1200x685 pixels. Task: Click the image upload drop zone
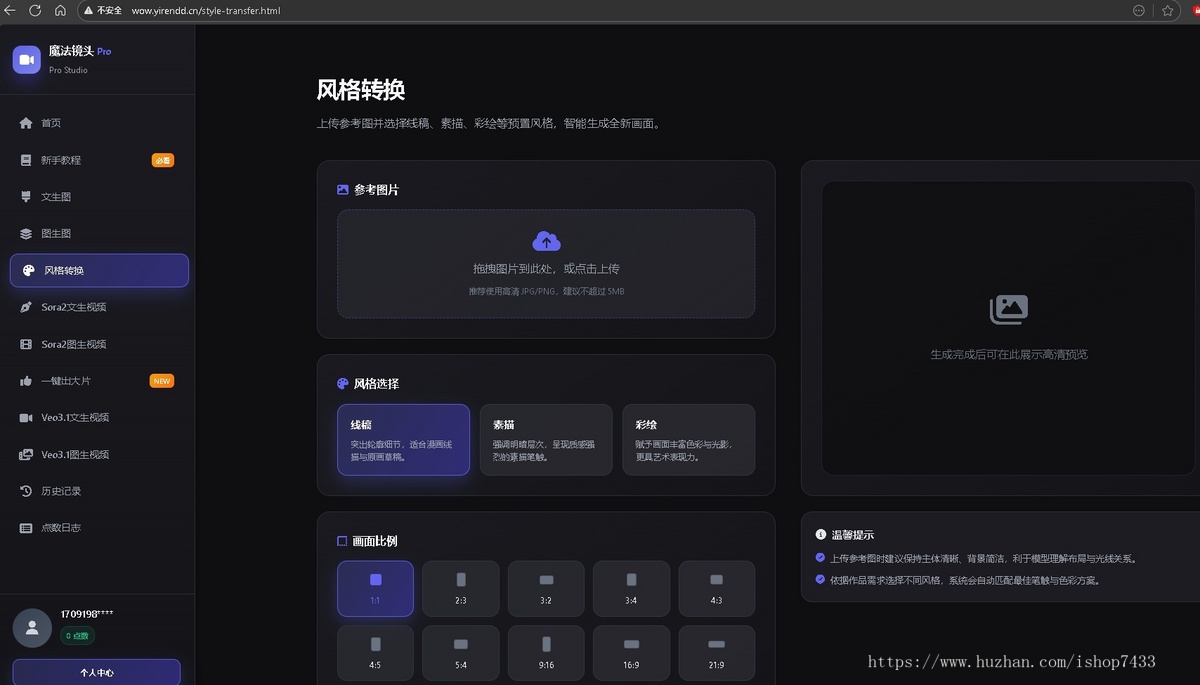click(546, 264)
